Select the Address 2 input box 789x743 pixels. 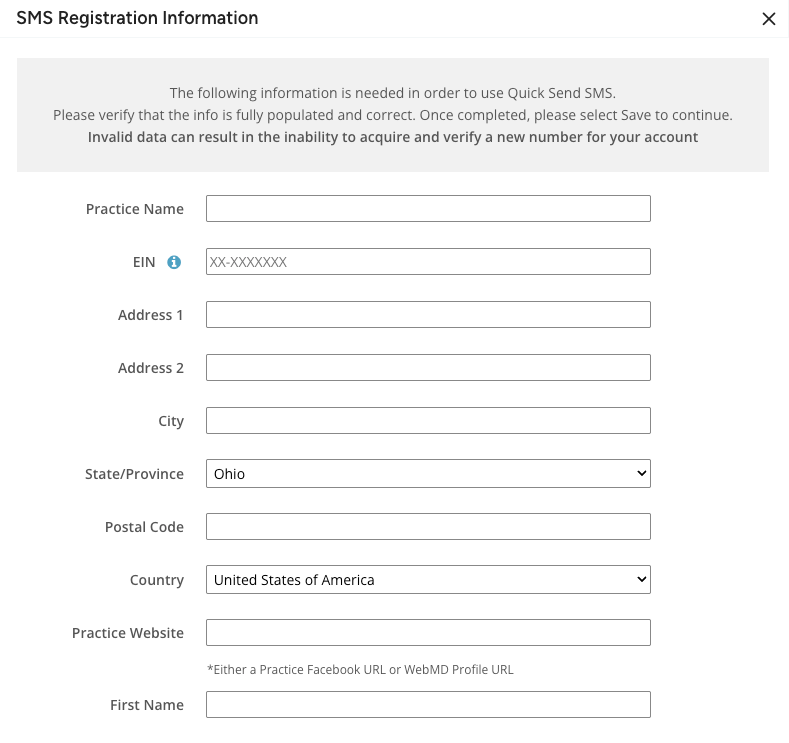click(x=428, y=368)
